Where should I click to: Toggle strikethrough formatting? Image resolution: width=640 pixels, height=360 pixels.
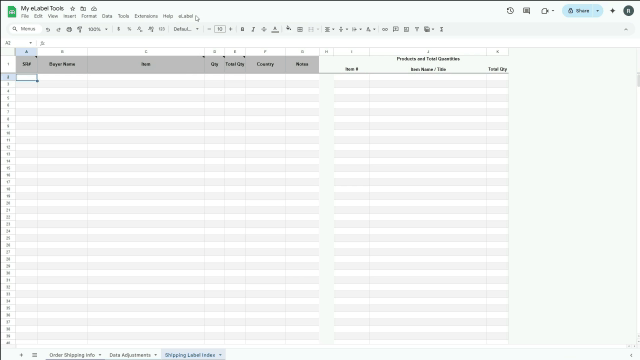tap(264, 29)
